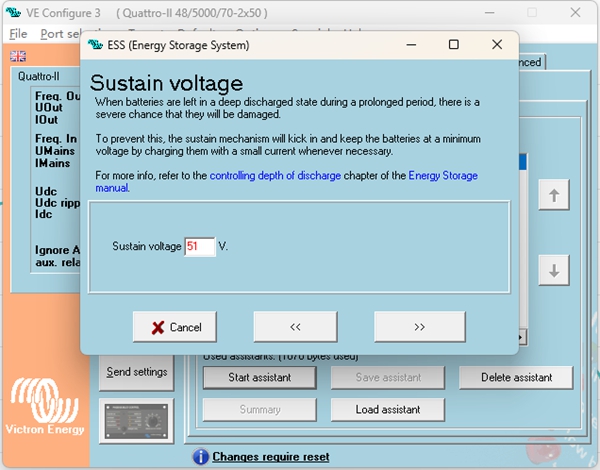Open the Port selection menu

pos(60,34)
